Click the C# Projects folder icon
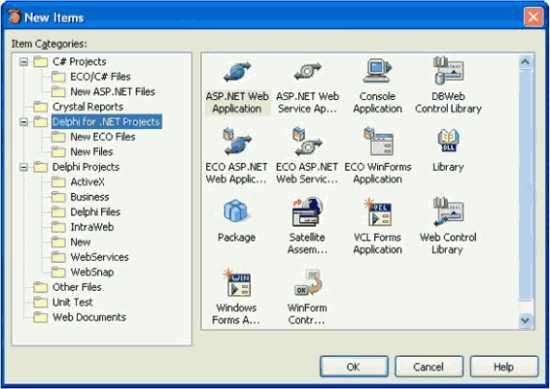The width and height of the screenshot is (550, 389). click(41, 62)
